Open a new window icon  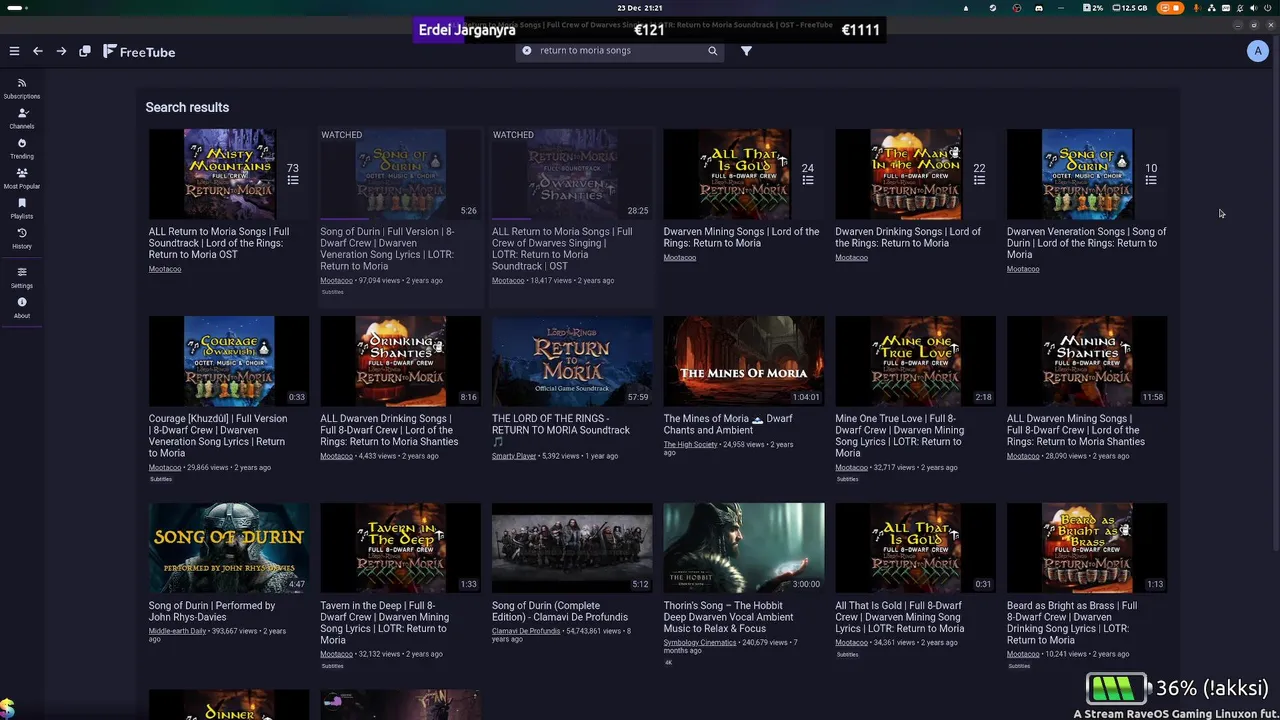coord(85,51)
